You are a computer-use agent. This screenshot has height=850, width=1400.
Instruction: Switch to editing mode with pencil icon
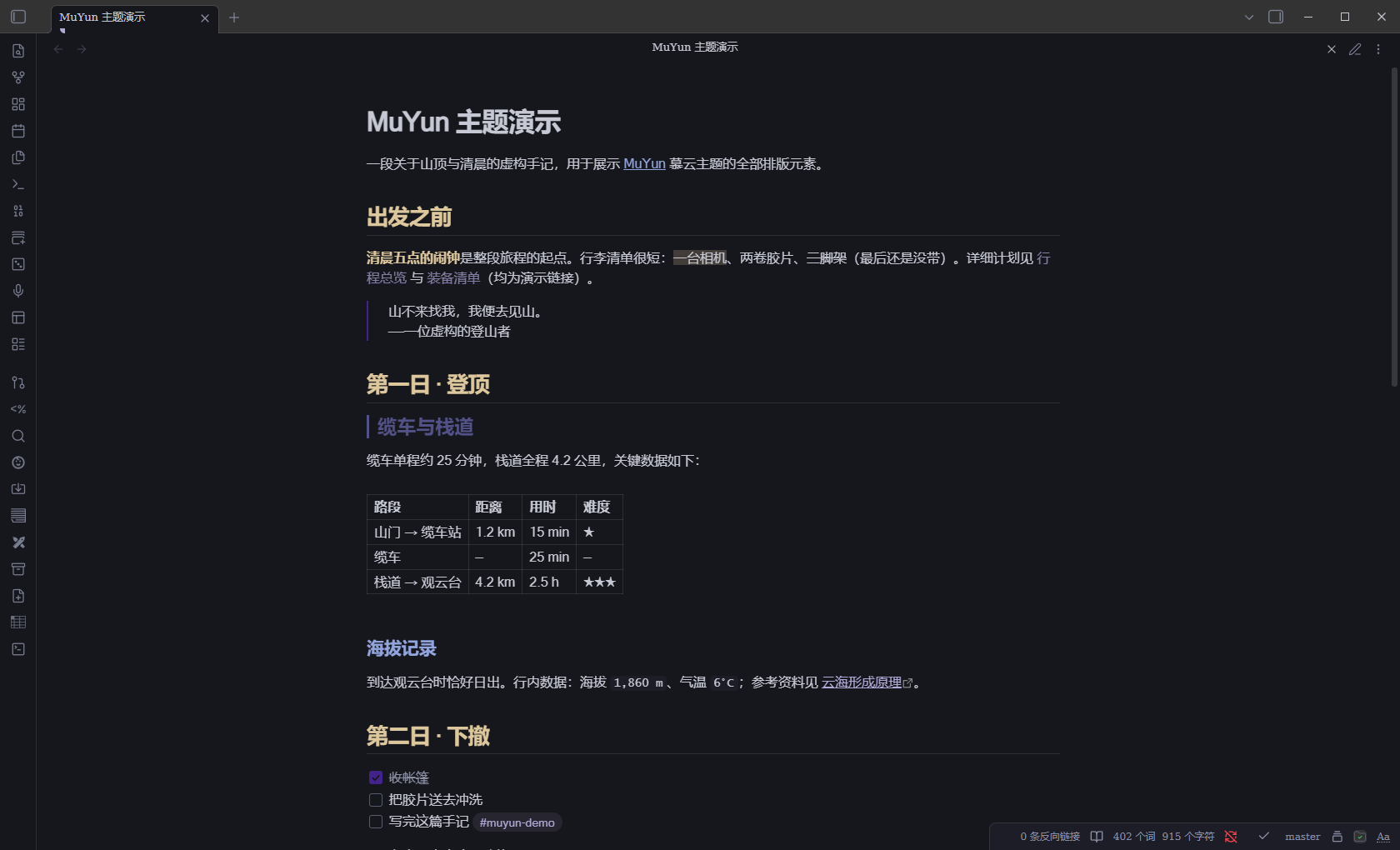click(1355, 49)
